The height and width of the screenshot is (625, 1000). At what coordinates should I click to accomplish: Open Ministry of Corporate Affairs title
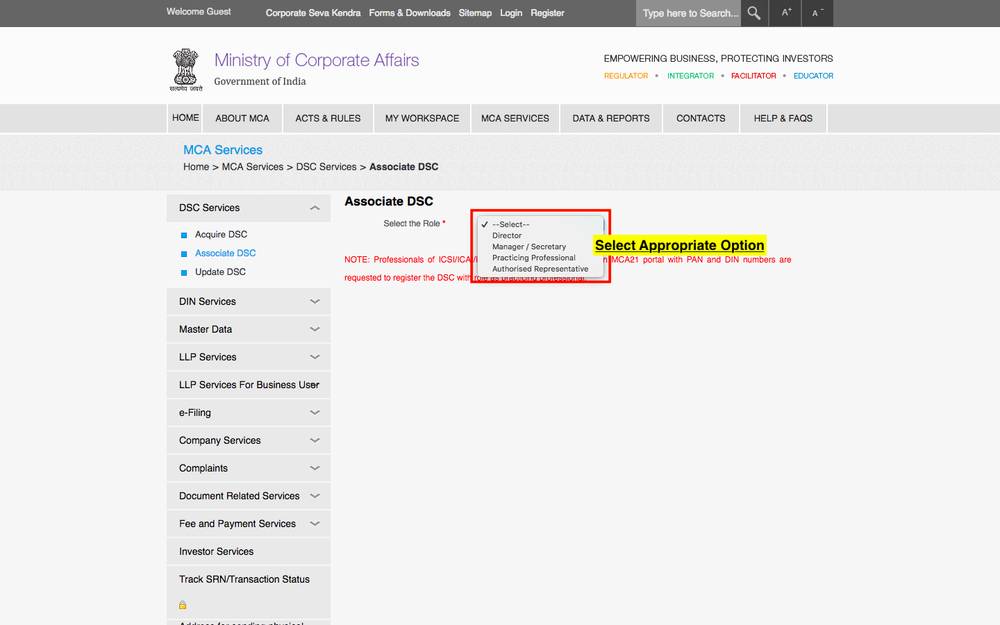[x=316, y=60]
